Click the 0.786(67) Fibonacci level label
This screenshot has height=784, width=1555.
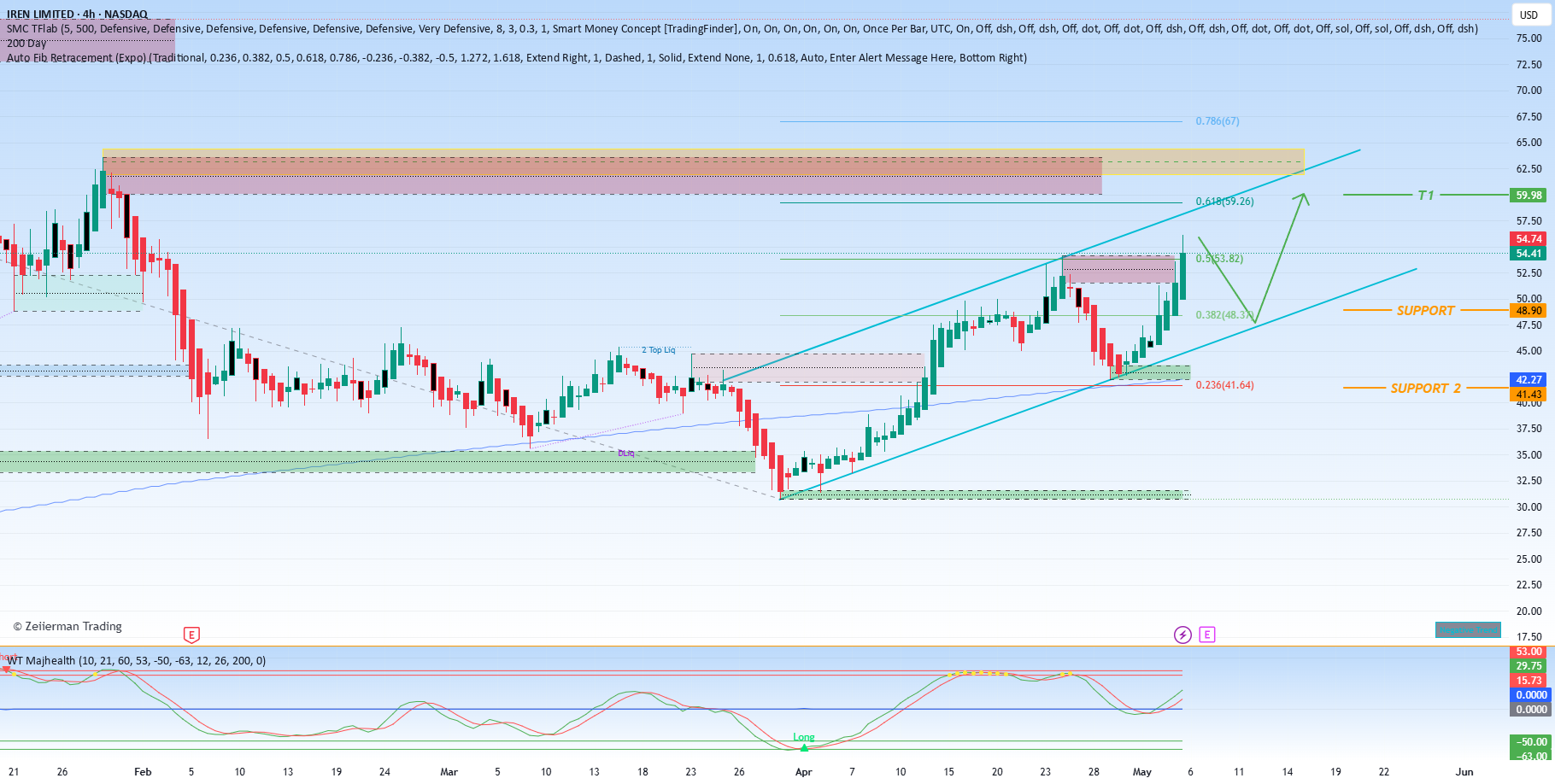pyautogui.click(x=1218, y=121)
